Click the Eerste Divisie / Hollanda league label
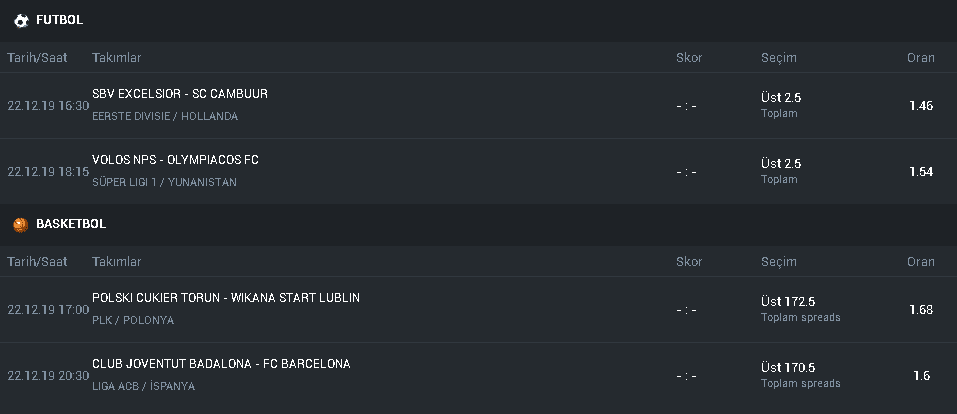The image size is (957, 414). [x=165, y=116]
